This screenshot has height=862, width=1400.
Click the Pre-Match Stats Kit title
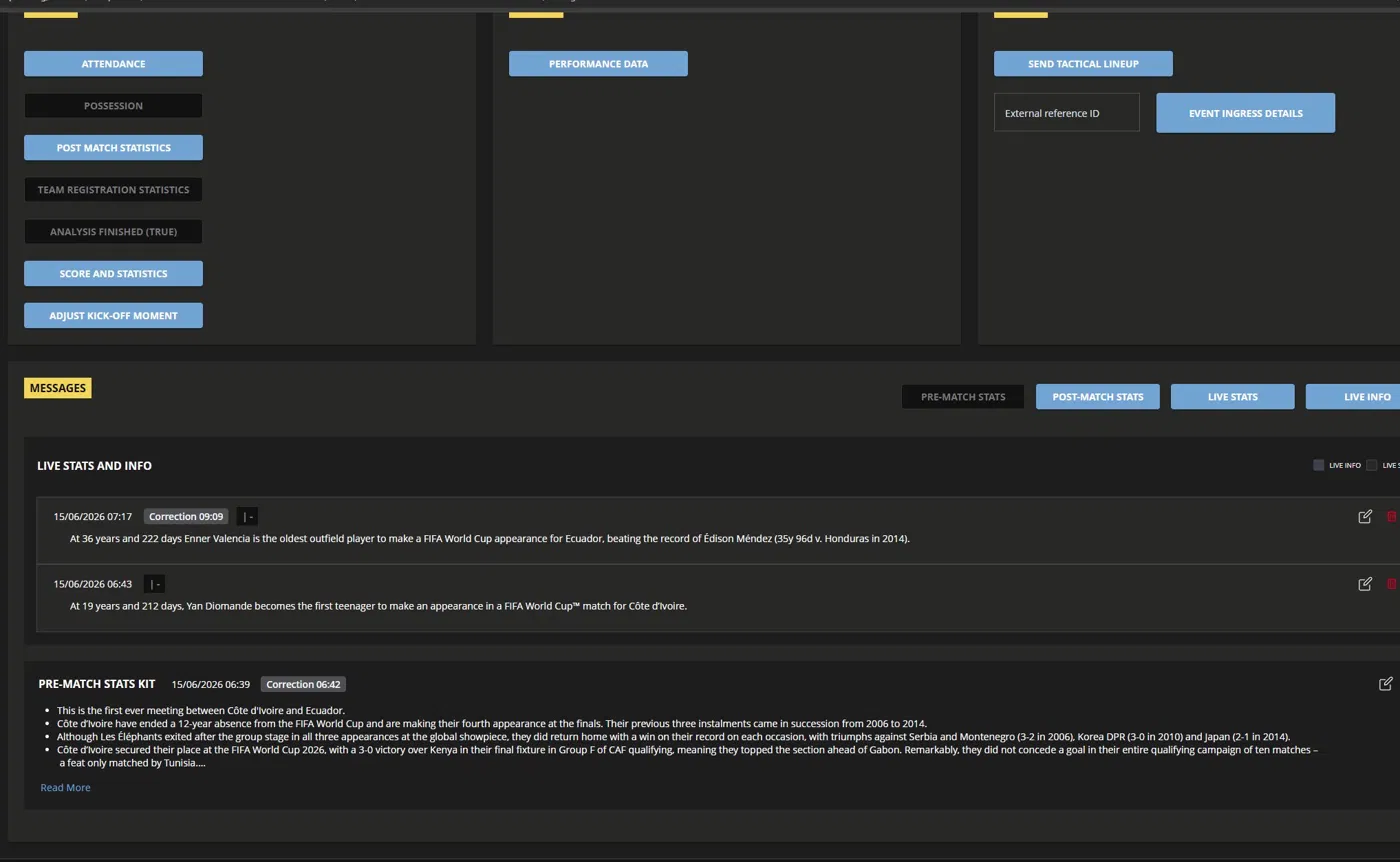[96, 684]
